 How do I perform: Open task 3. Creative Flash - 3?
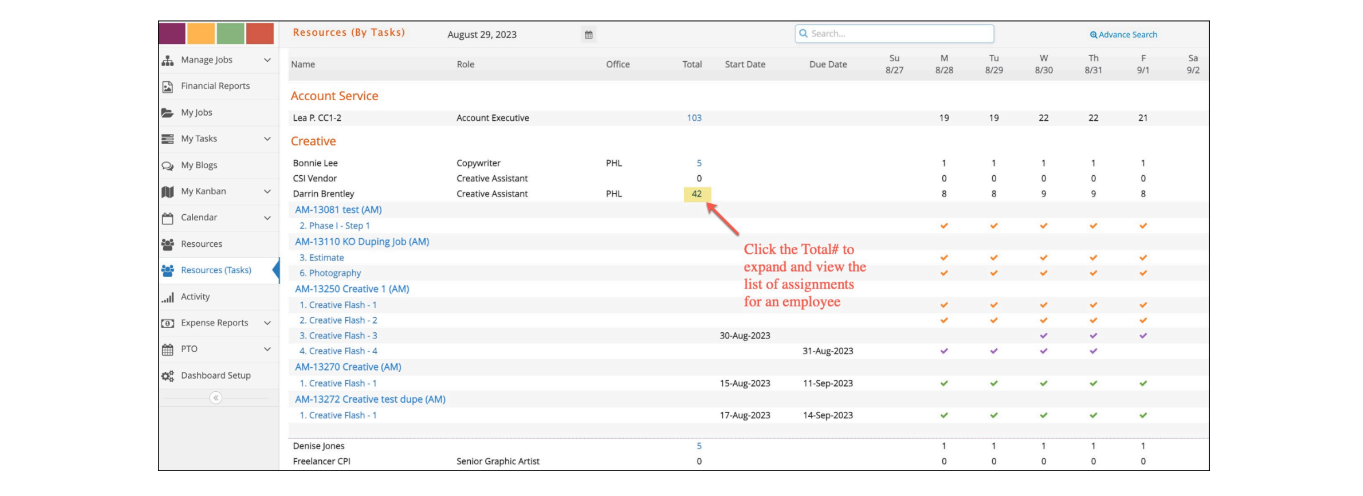coord(339,336)
